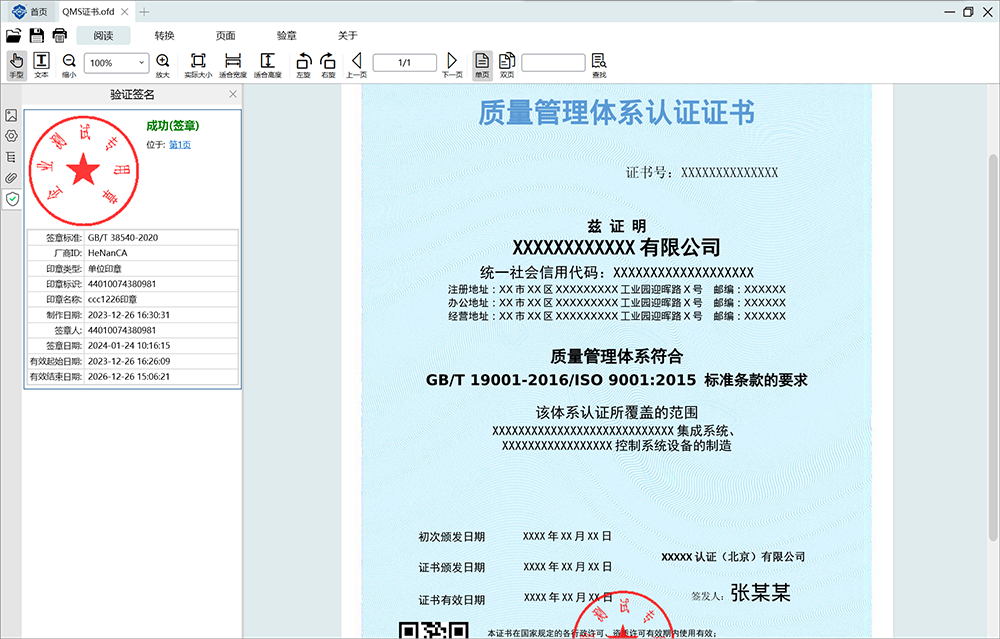This screenshot has height=639, width=1000.
Task: Select the 有效结束日期 value 2026-12-26 15:06:21
Action: [129, 376]
